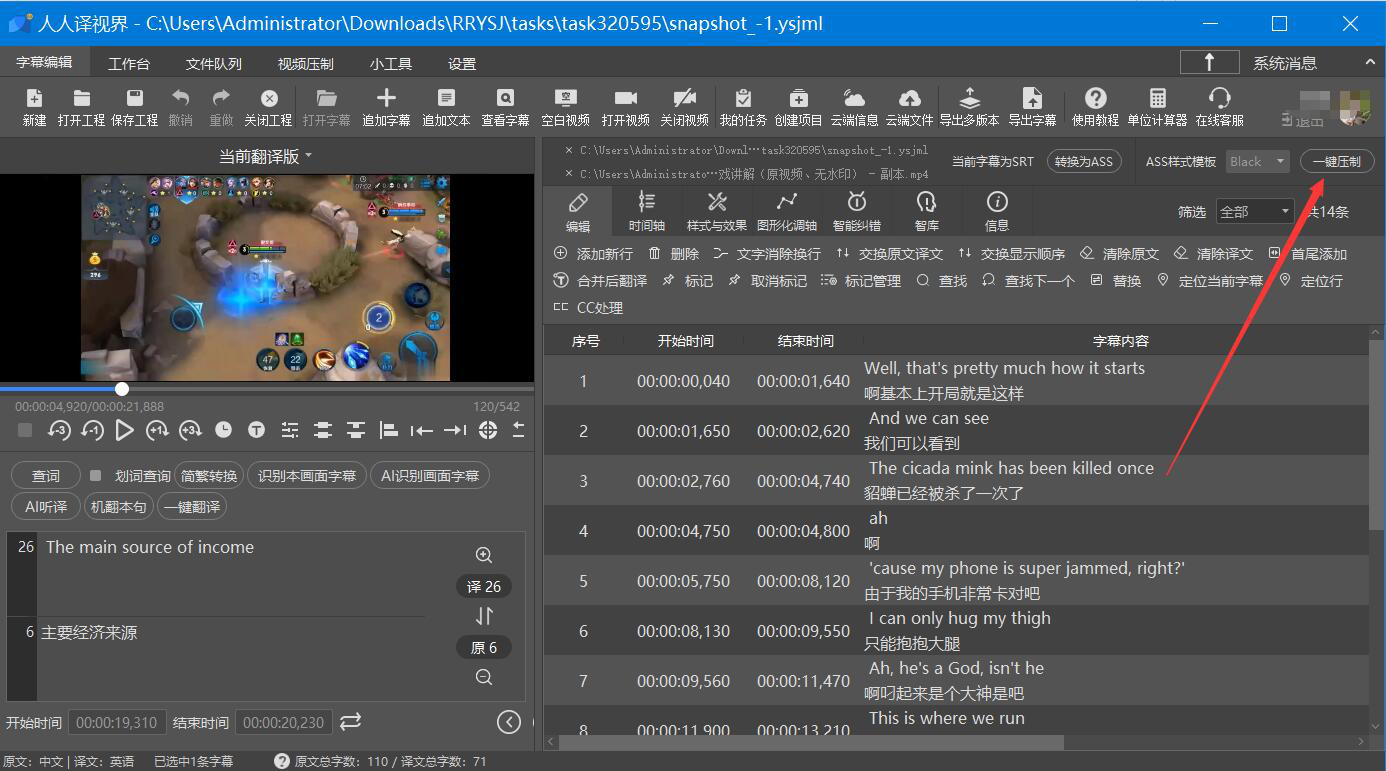Click the 打开视频 camera icon
Screen dimensions: 1386x771
pyautogui.click(x=625, y=99)
